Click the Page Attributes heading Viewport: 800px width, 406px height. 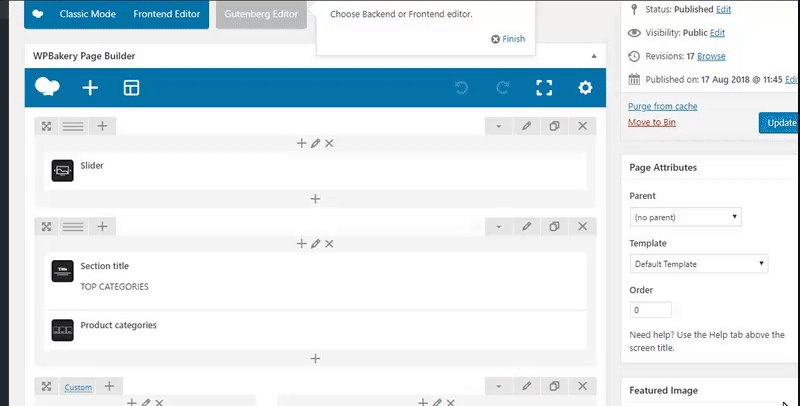663,167
